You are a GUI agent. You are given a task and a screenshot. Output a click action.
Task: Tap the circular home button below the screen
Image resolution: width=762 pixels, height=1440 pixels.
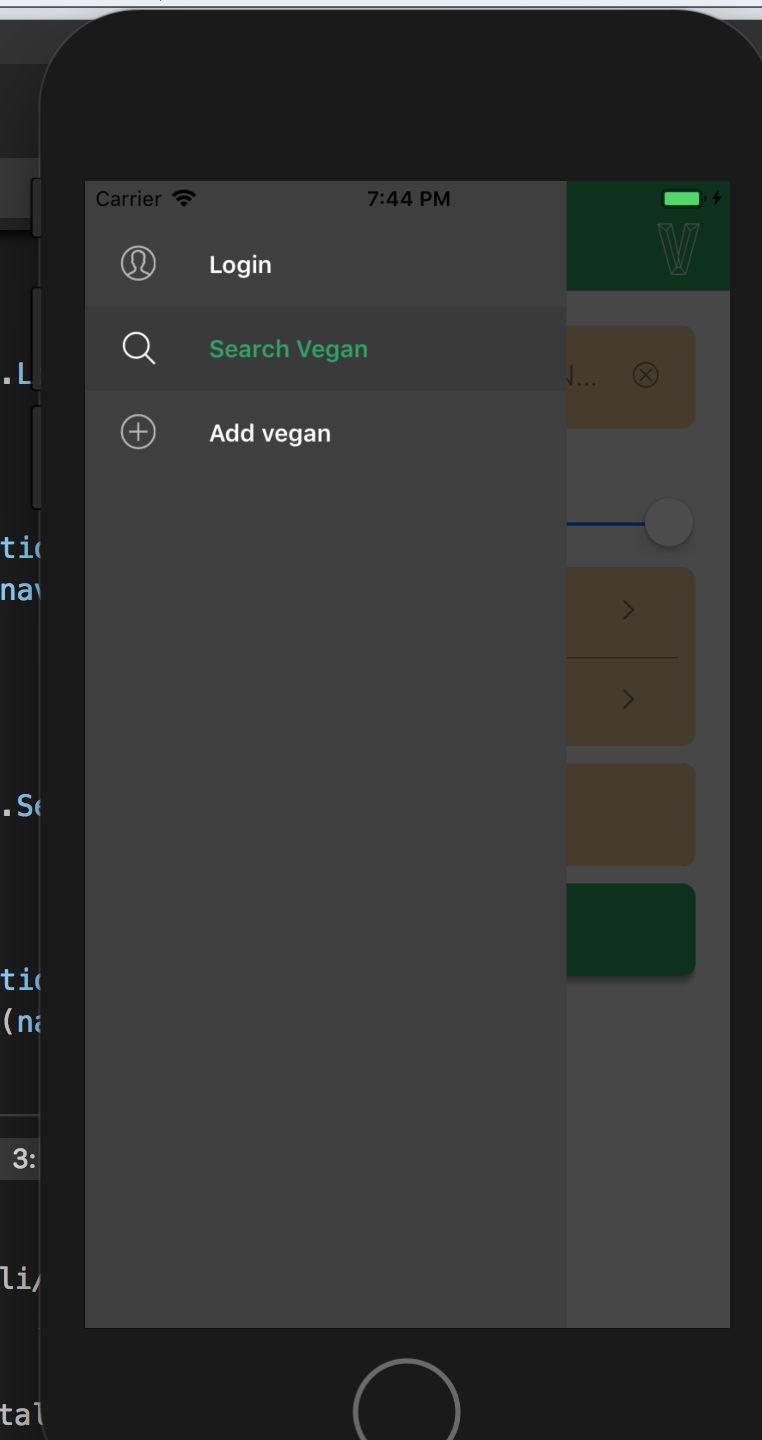click(x=405, y=1404)
